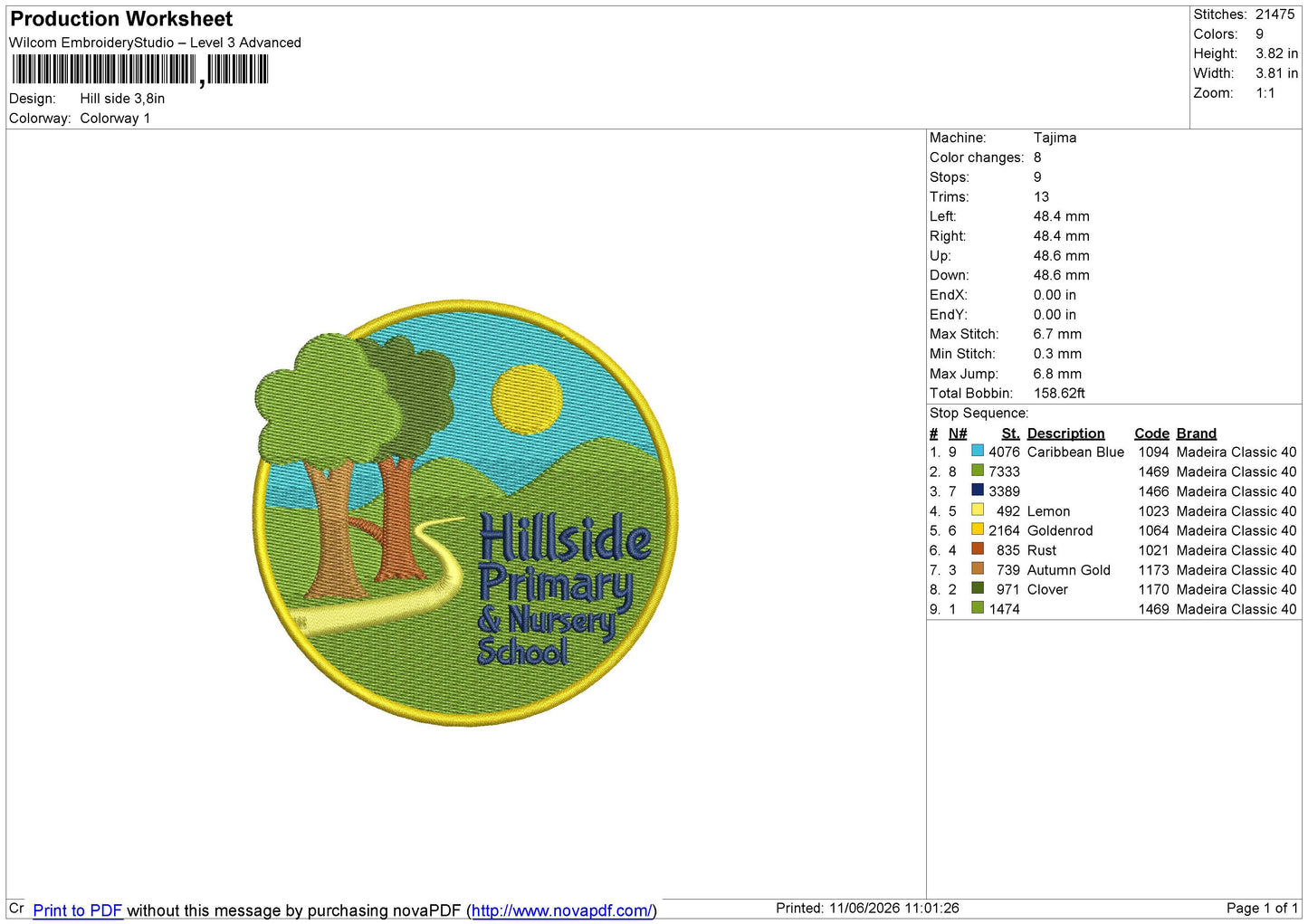Click the printed timestamp 11/06/2026 11:01:26
This screenshot has height=924, width=1308.
coord(893,908)
